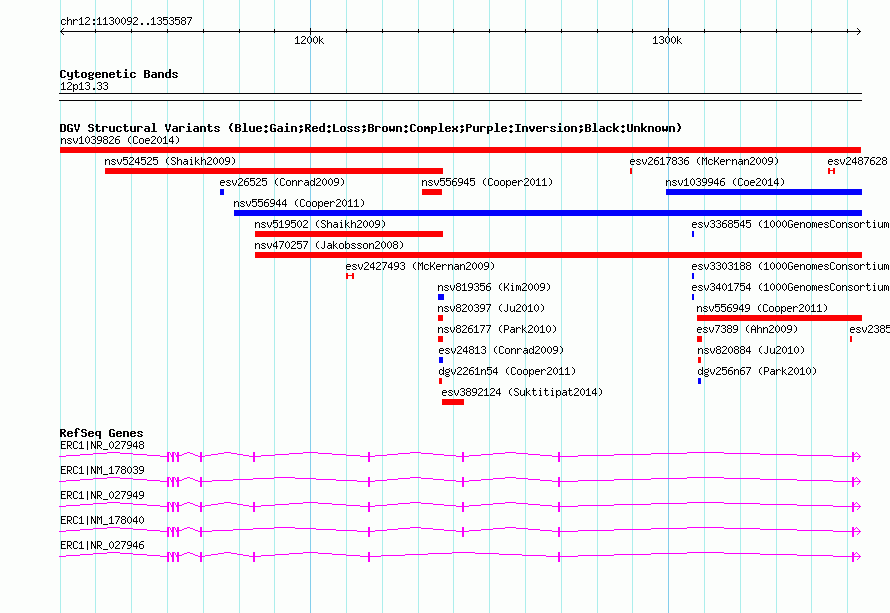The height and width of the screenshot is (613, 890).
Task: Click the ruler's left arrowhead
Action: coord(62,31)
